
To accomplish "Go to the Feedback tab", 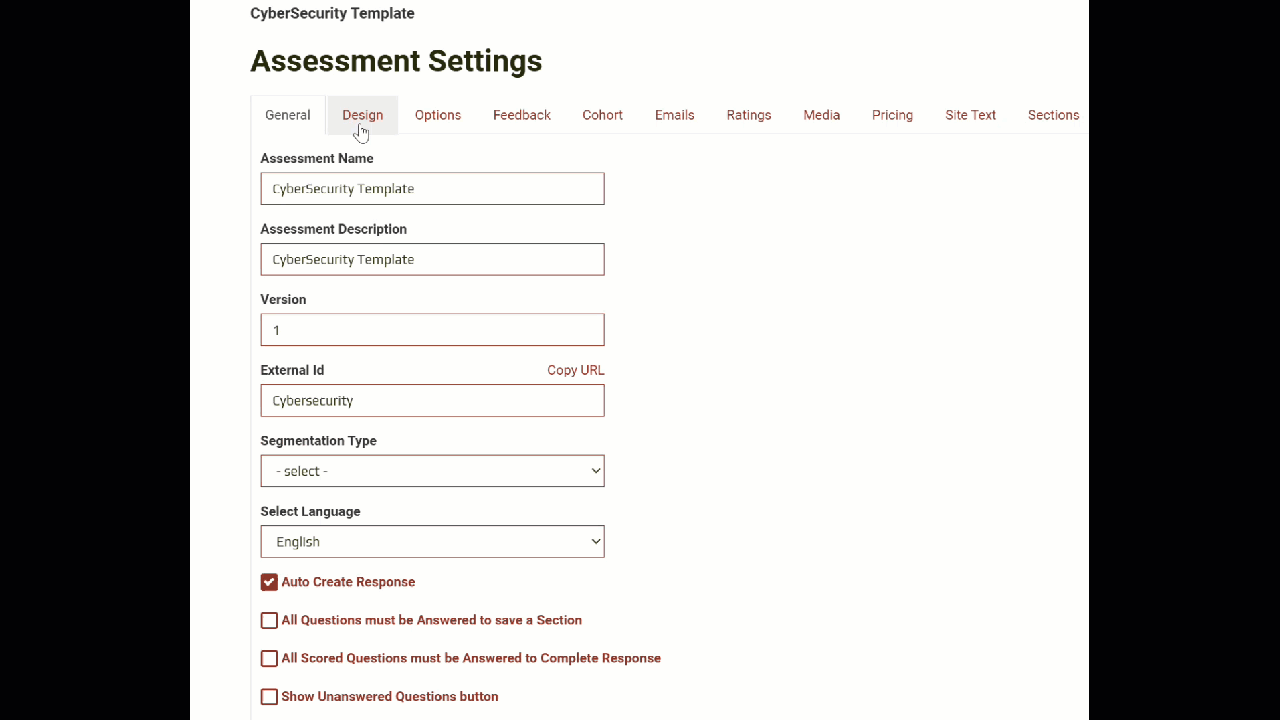I will click(521, 115).
